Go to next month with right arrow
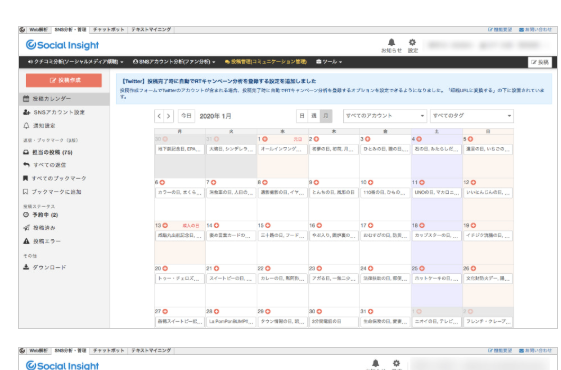 pyautogui.click(x=169, y=116)
